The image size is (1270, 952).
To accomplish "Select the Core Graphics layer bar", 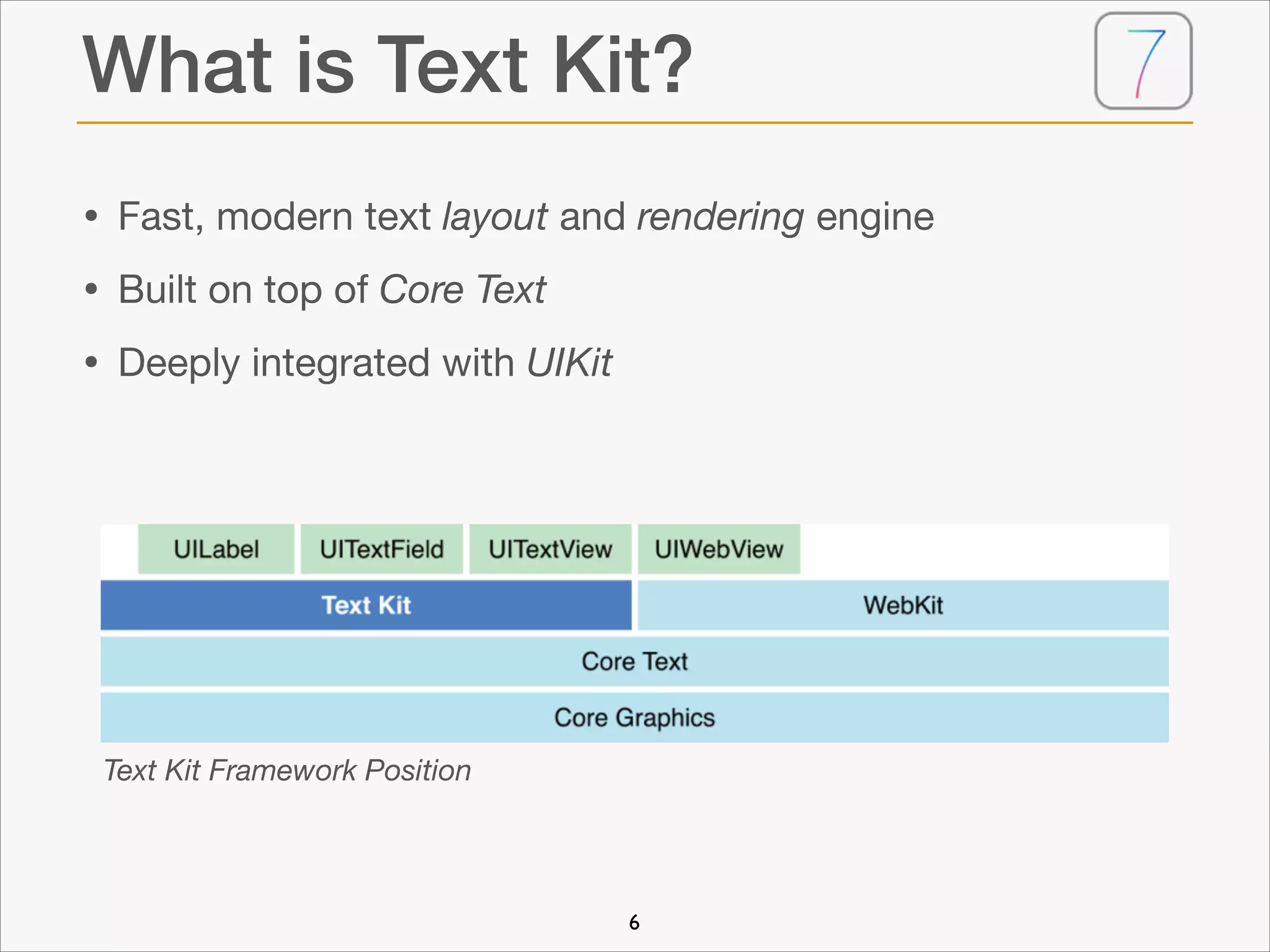I will (x=634, y=717).
